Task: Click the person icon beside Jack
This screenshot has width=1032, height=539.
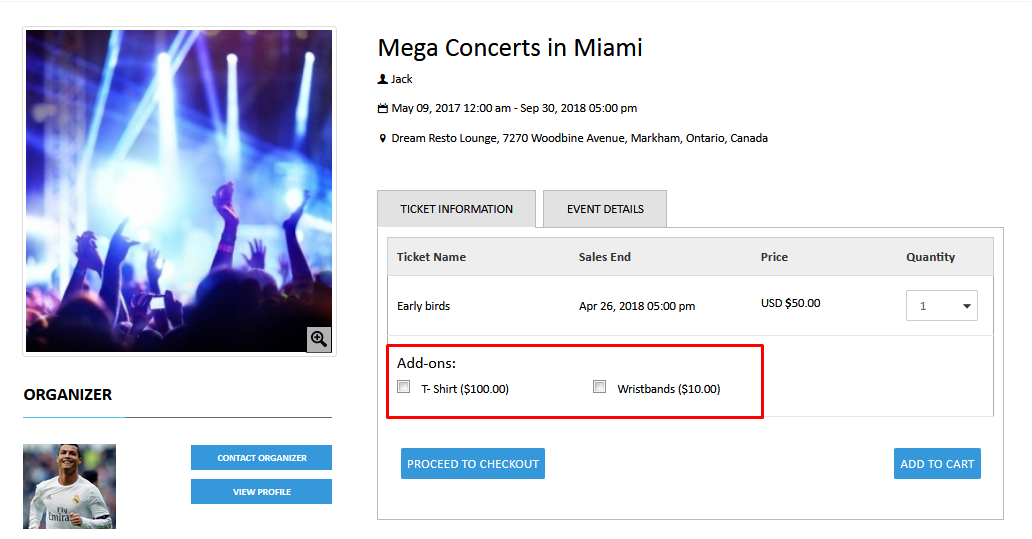Action: pos(382,79)
